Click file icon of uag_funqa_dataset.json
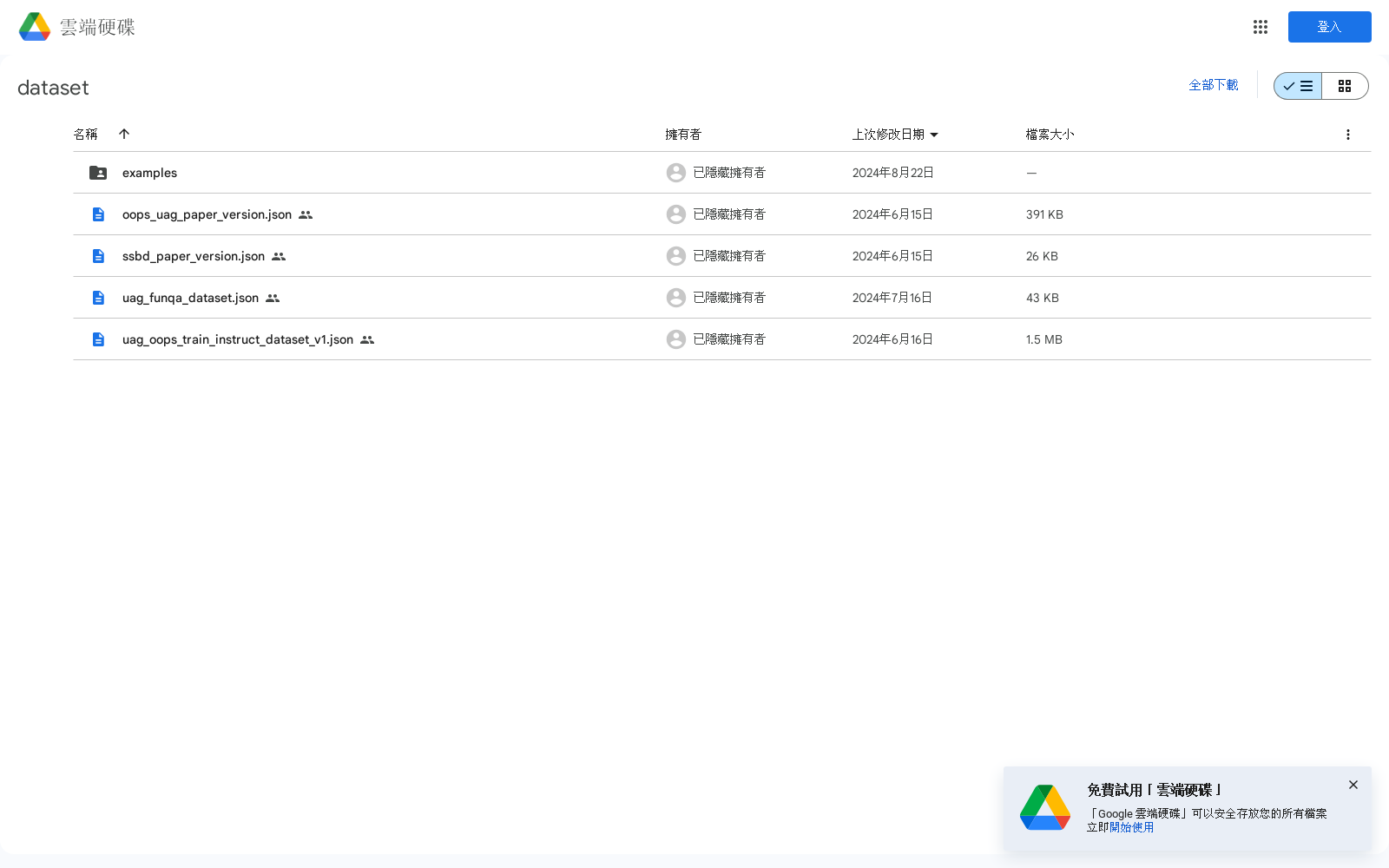The height and width of the screenshot is (868, 1389). [98, 298]
